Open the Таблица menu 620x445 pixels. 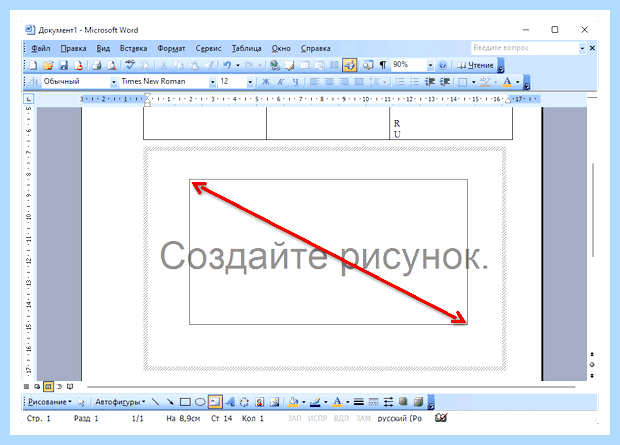pos(246,48)
